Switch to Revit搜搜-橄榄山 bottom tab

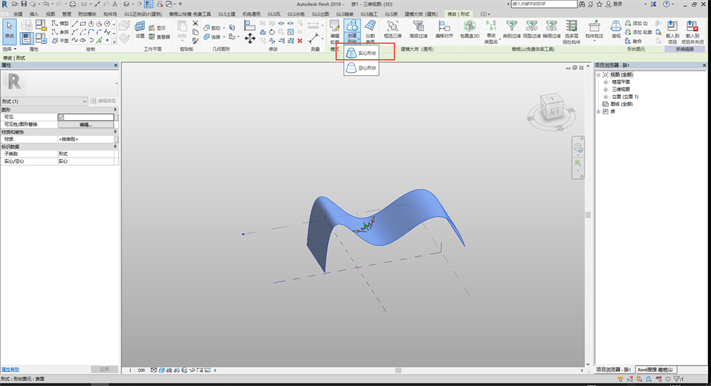click(x=655, y=370)
